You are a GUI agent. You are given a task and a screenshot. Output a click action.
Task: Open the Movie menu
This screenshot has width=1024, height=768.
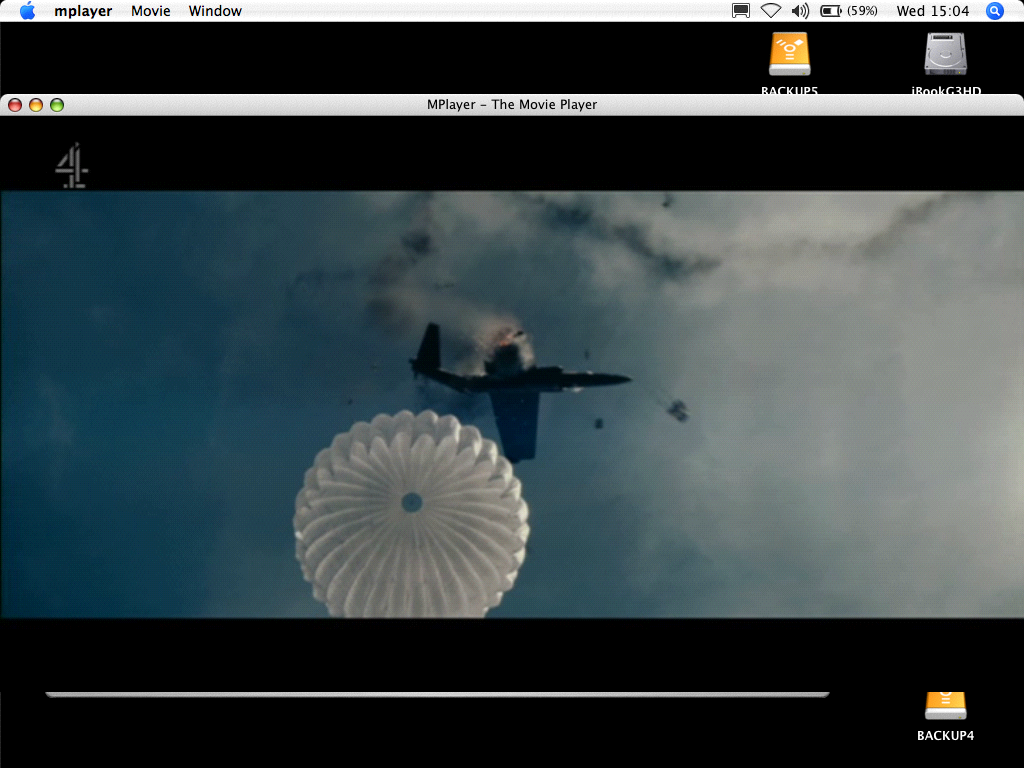[x=150, y=11]
